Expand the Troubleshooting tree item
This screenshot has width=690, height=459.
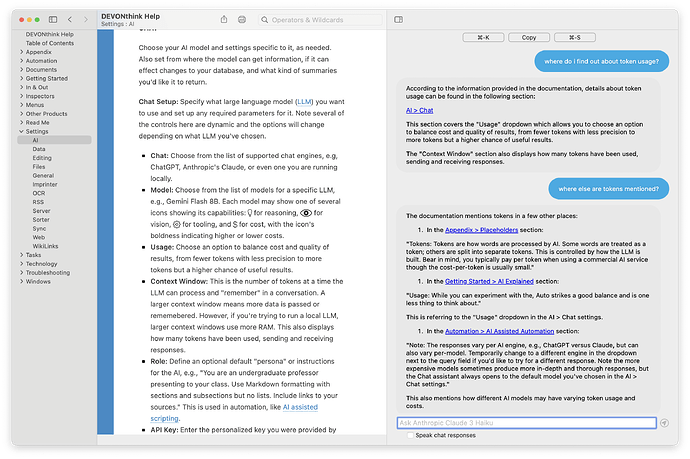(x=20, y=272)
